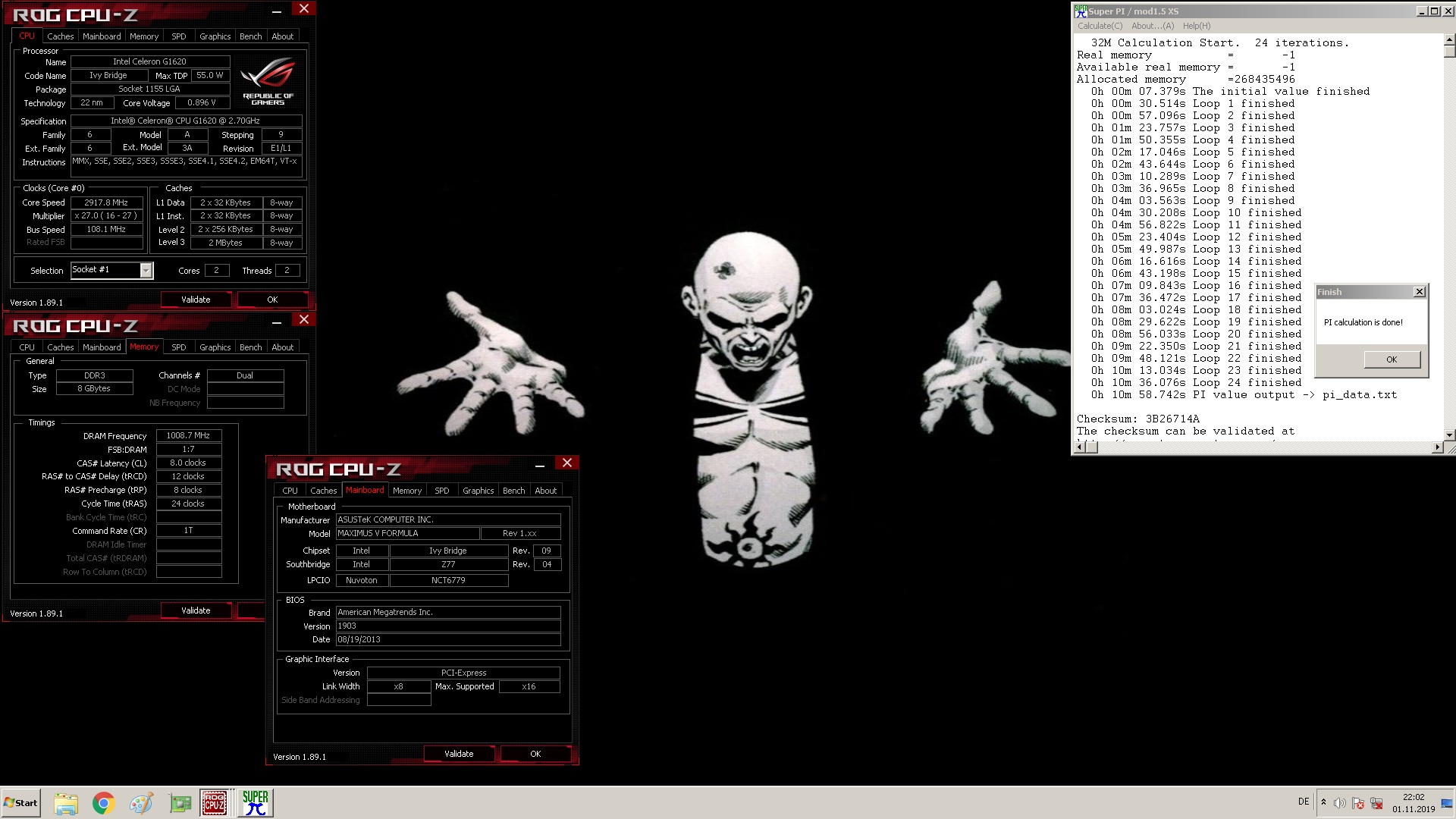Click OK in Mainboard CPU-Z window
The image size is (1456, 819).
click(x=535, y=754)
